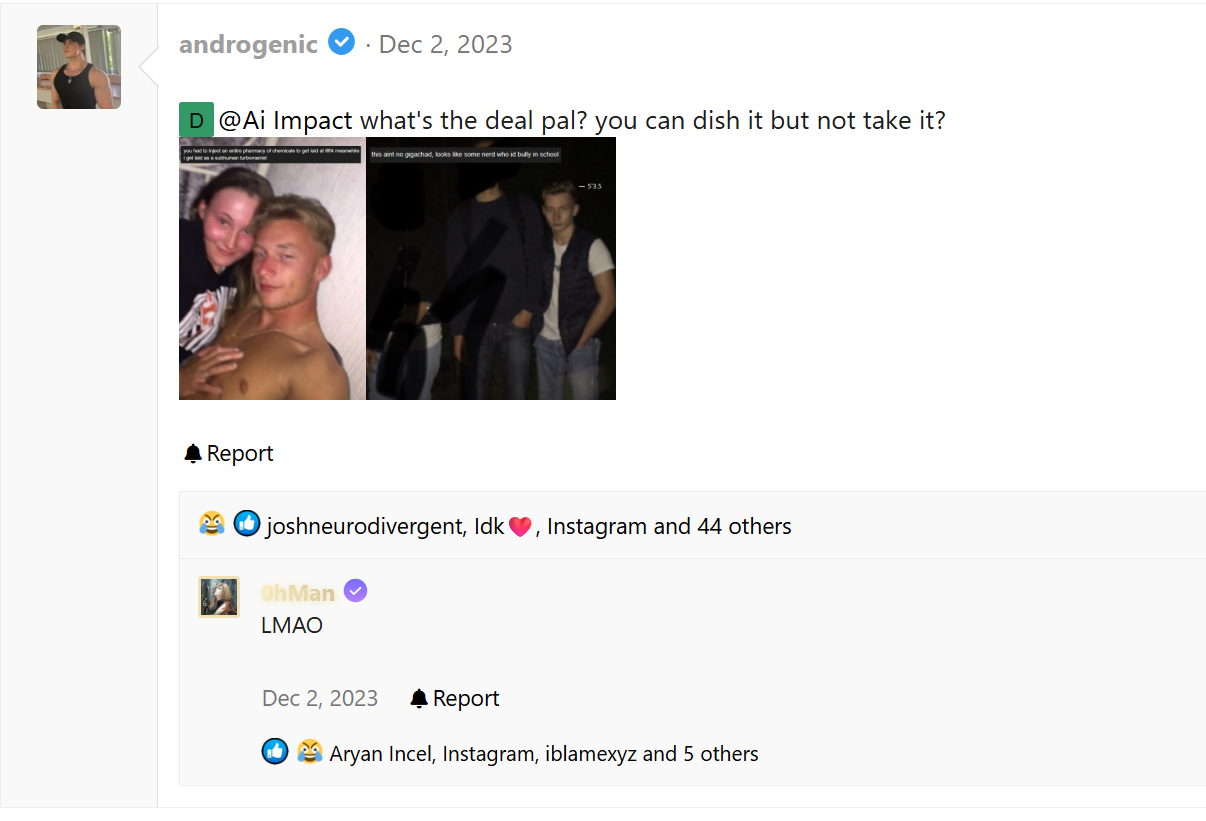This screenshot has height=821, width=1206.
Task: Open the @Ai Impact mention link
Action: click(x=286, y=120)
